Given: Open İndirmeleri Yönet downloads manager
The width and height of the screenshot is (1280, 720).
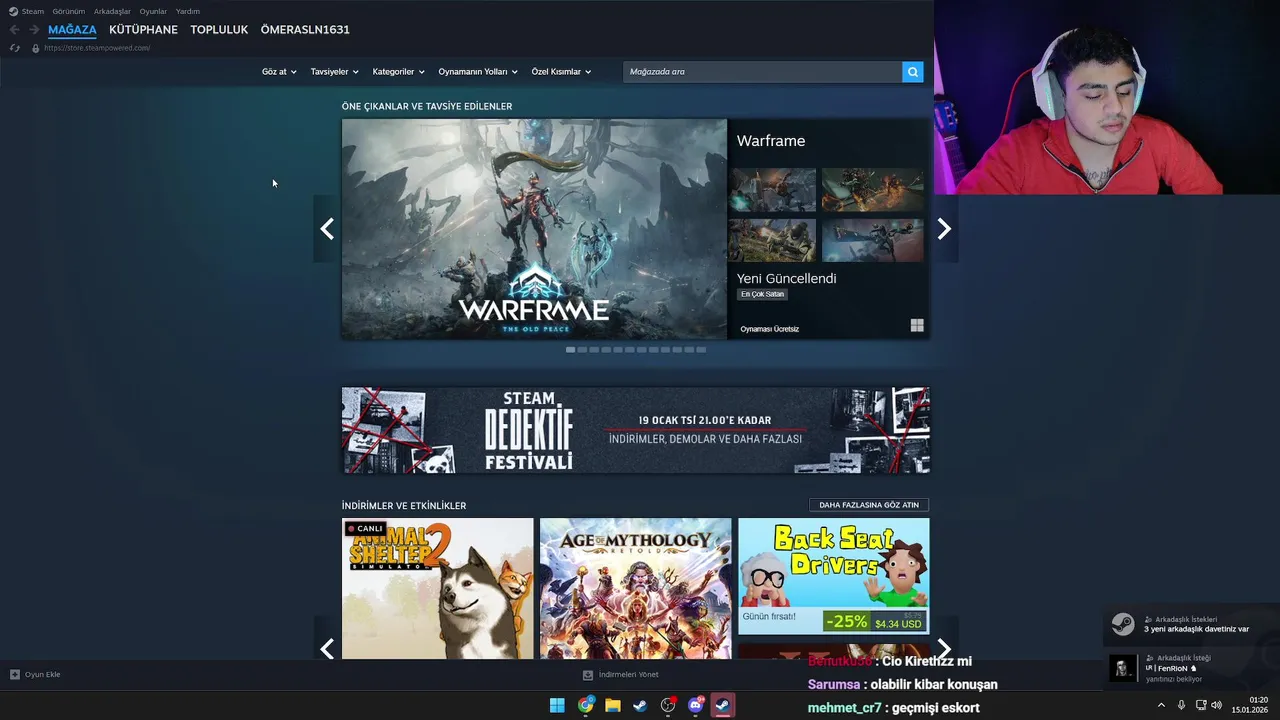Looking at the screenshot, I should coord(621,674).
